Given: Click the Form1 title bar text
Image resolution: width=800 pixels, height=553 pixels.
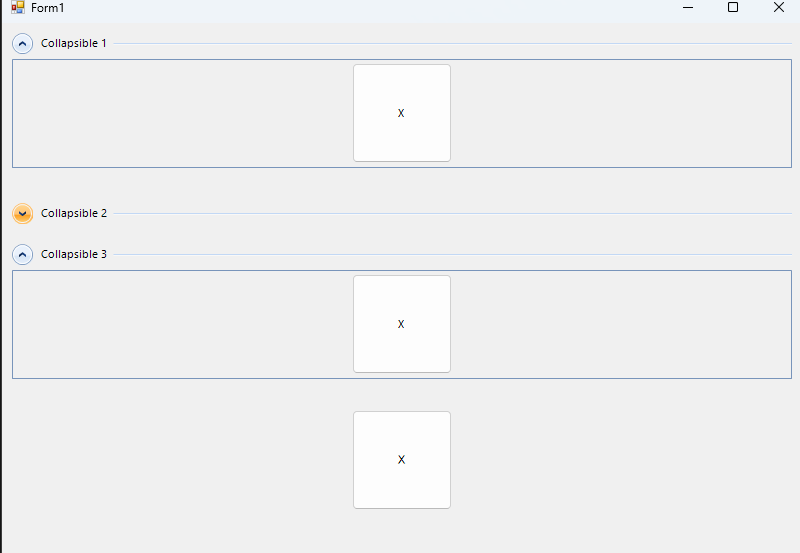Looking at the screenshot, I should click(x=47, y=8).
